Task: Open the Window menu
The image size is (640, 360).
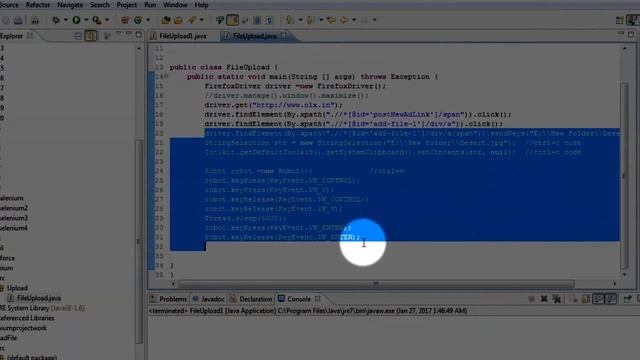Action: coord(175,5)
